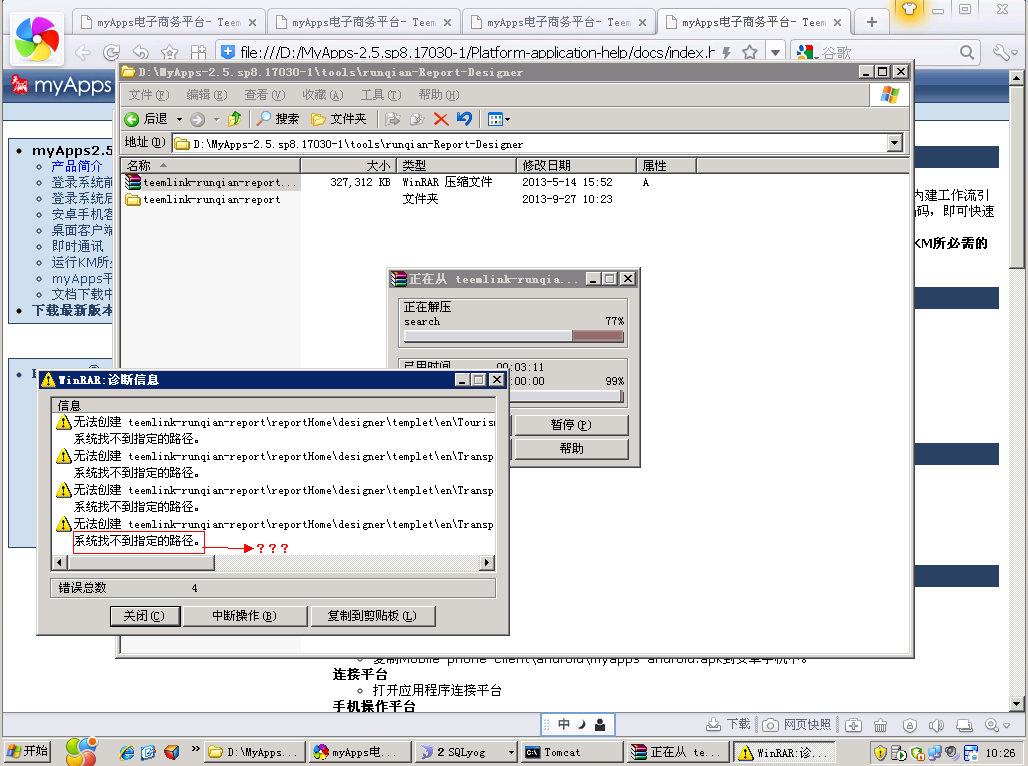Click the diagnostic horizontal scrollbar thumb
The height and width of the screenshot is (766, 1028).
coord(140,562)
